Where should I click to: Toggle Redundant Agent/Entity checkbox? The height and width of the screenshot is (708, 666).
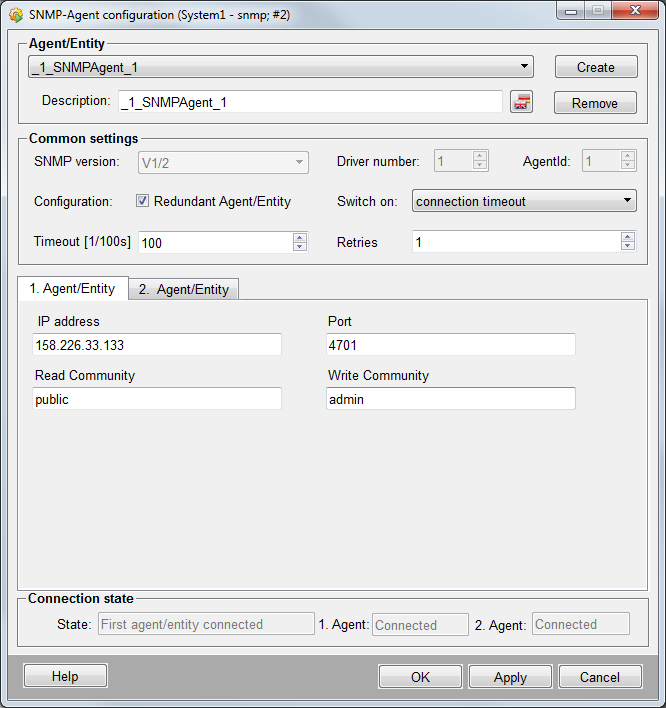143,201
